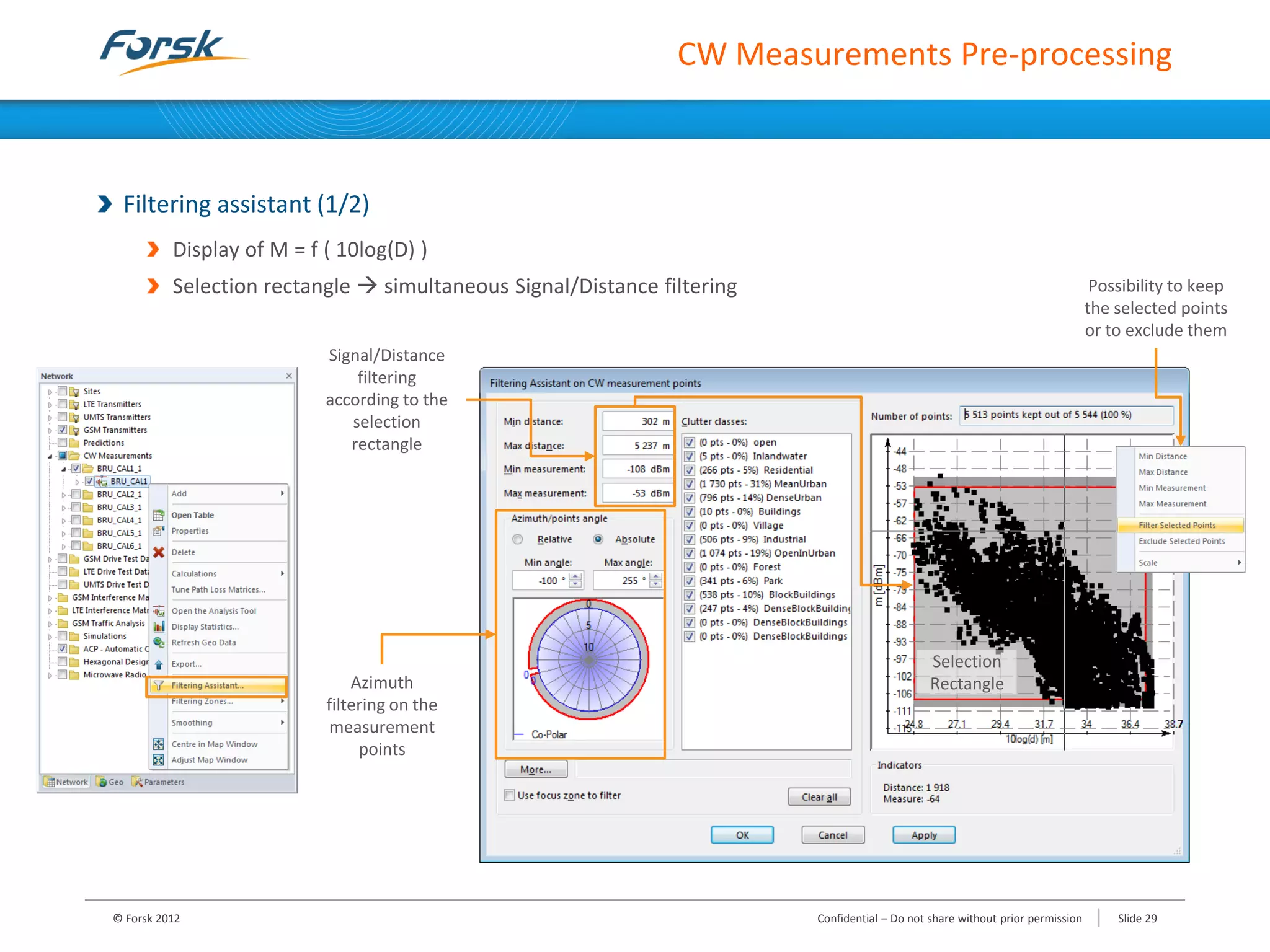
Task: Expand the BRU_CAL4_1 tree node
Action: pos(63,521)
